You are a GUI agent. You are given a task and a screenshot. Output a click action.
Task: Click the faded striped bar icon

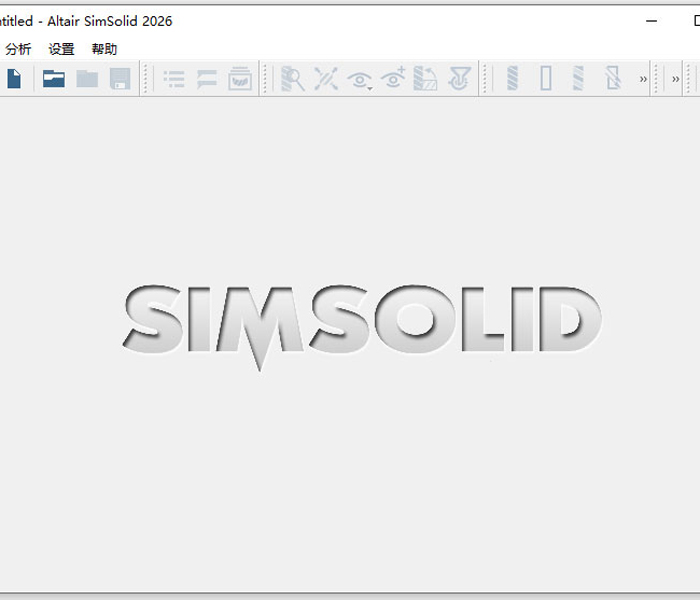coord(578,78)
